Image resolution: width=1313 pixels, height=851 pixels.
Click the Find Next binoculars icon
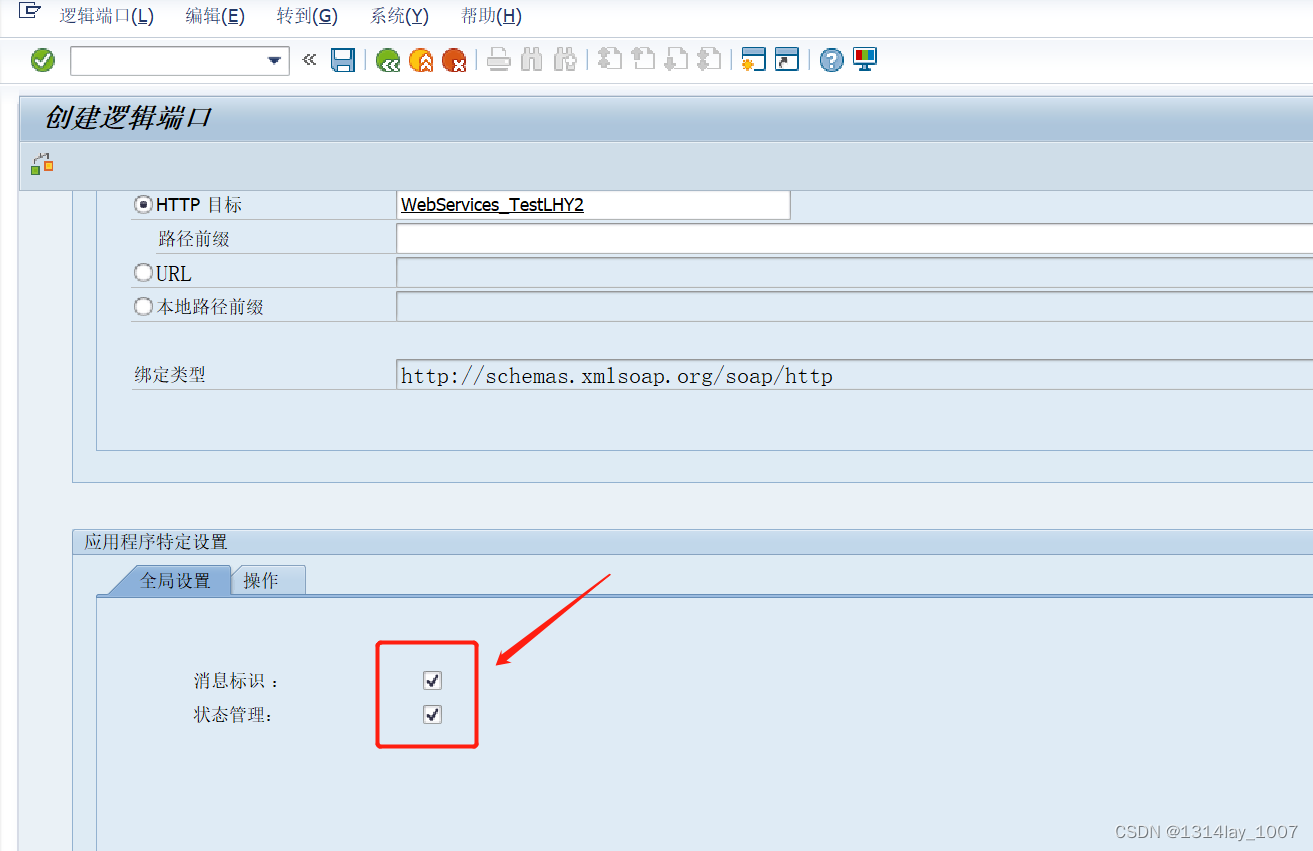(565, 60)
